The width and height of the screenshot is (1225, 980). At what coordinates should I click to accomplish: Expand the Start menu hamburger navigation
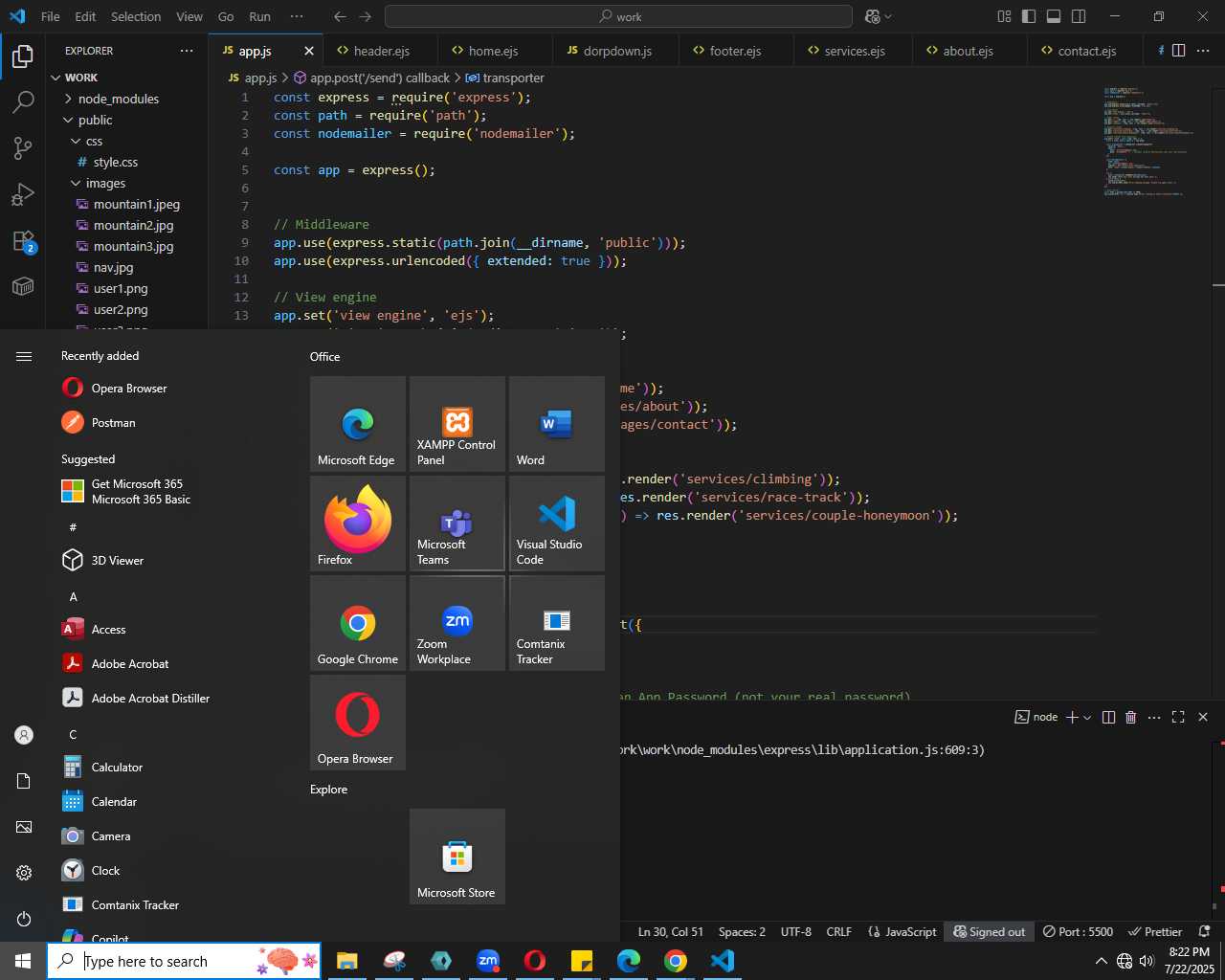[x=24, y=356]
